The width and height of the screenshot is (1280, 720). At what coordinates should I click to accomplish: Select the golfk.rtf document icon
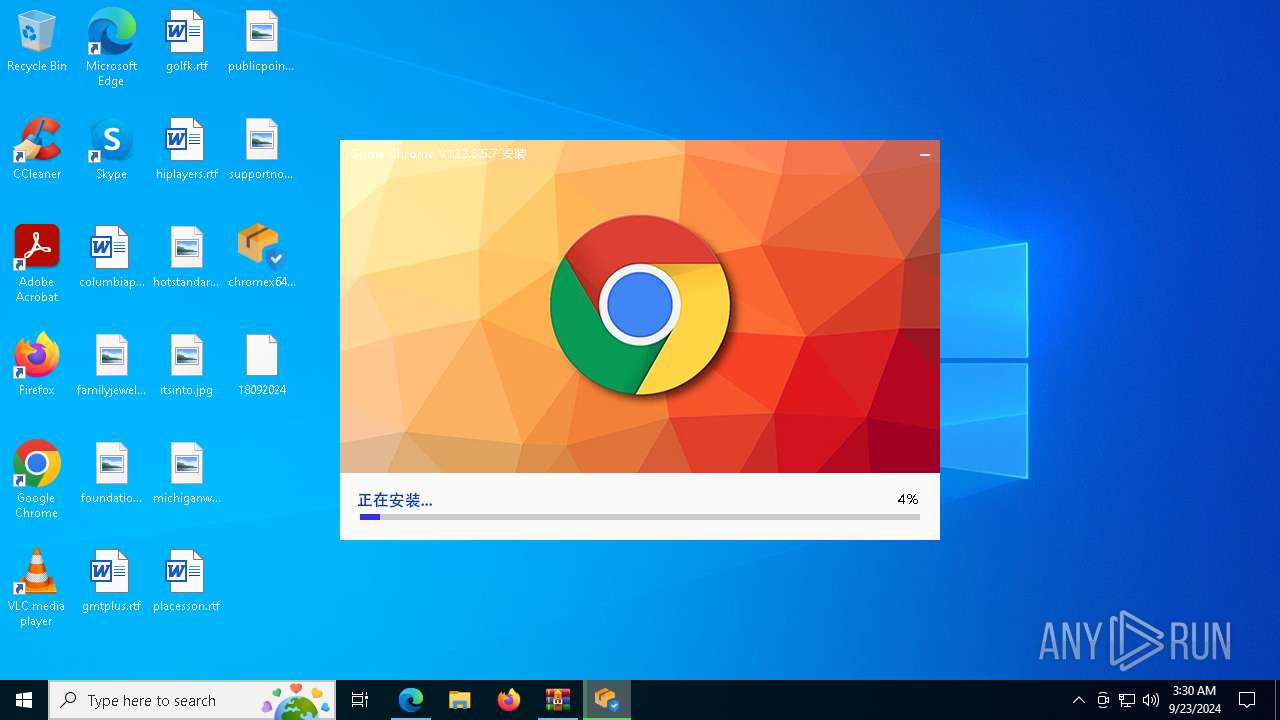click(x=186, y=42)
